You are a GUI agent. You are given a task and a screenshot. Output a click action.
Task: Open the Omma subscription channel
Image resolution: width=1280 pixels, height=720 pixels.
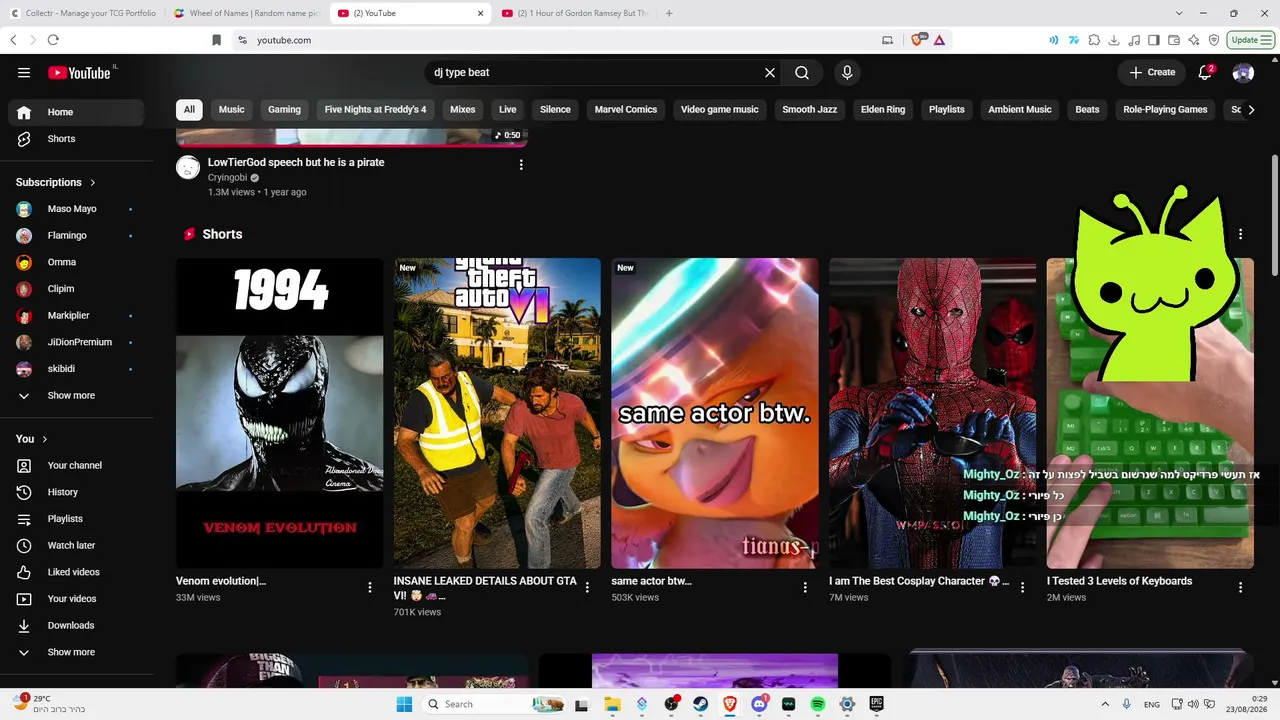click(x=76, y=262)
